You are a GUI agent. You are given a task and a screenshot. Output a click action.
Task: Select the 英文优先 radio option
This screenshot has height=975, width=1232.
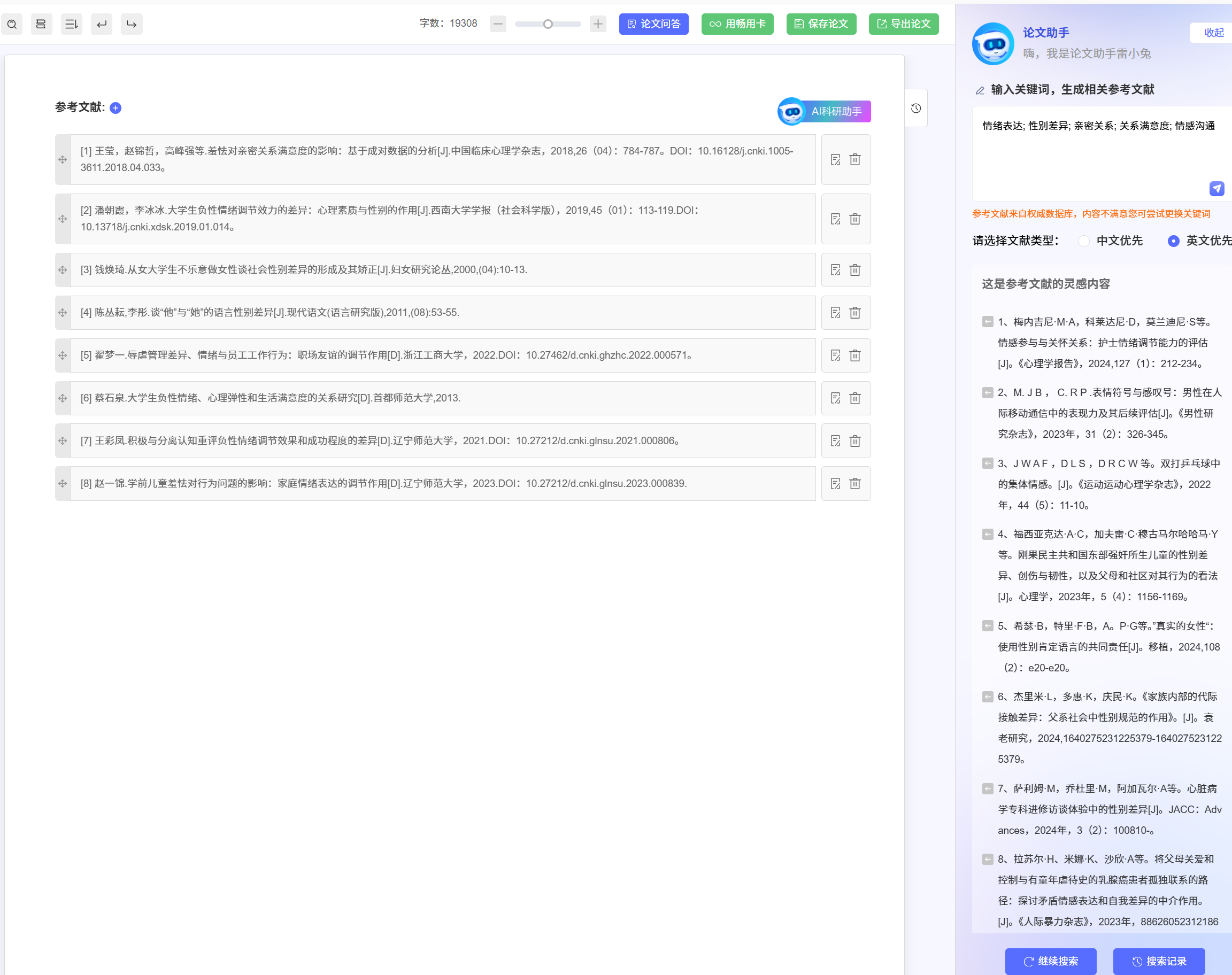tap(1173, 241)
